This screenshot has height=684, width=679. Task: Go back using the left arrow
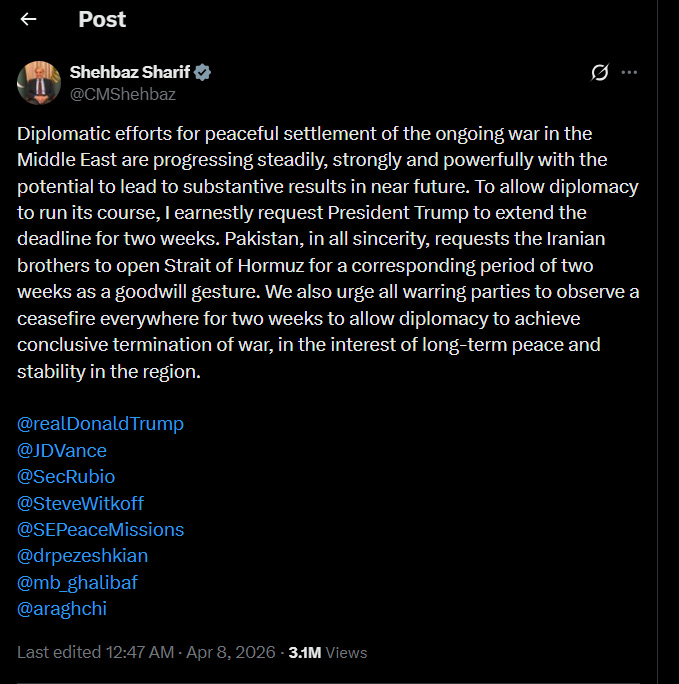tap(28, 19)
